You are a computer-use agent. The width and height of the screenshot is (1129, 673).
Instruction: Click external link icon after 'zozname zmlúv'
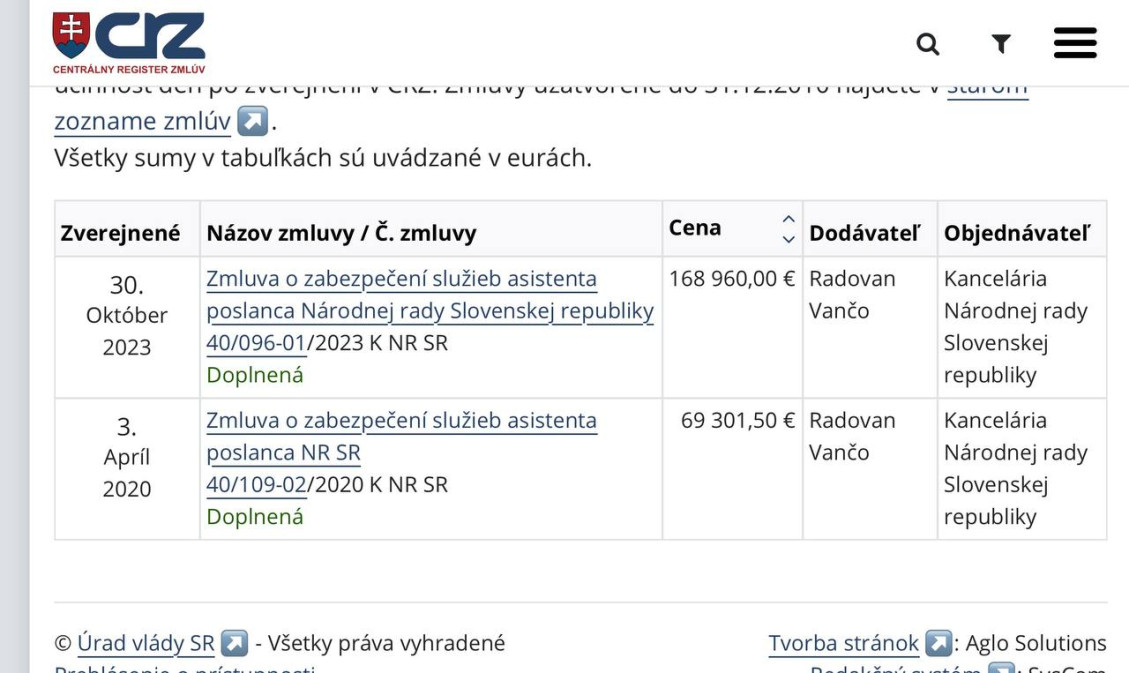(x=252, y=122)
